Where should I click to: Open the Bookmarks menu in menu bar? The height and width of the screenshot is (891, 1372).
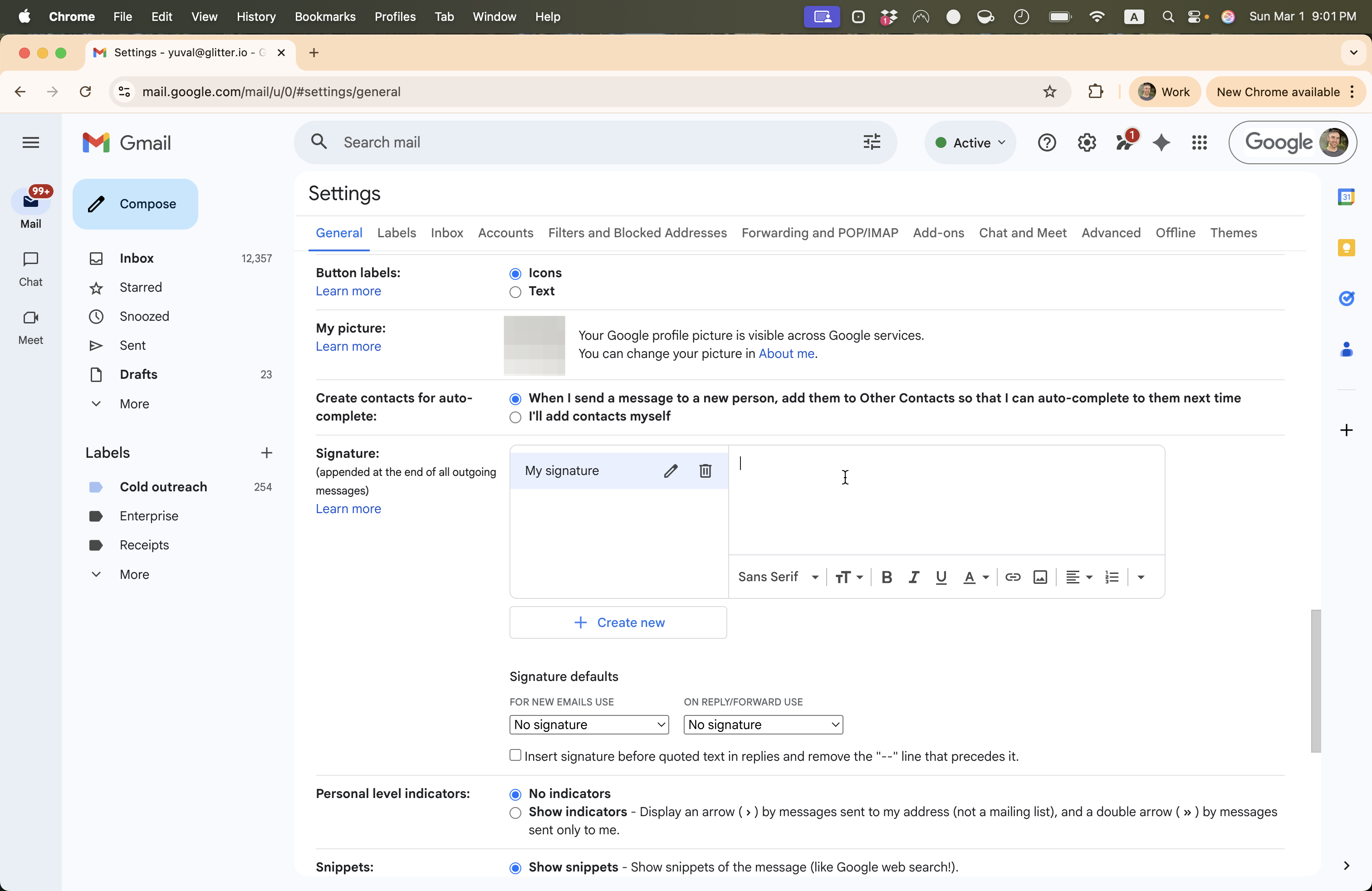pos(324,17)
